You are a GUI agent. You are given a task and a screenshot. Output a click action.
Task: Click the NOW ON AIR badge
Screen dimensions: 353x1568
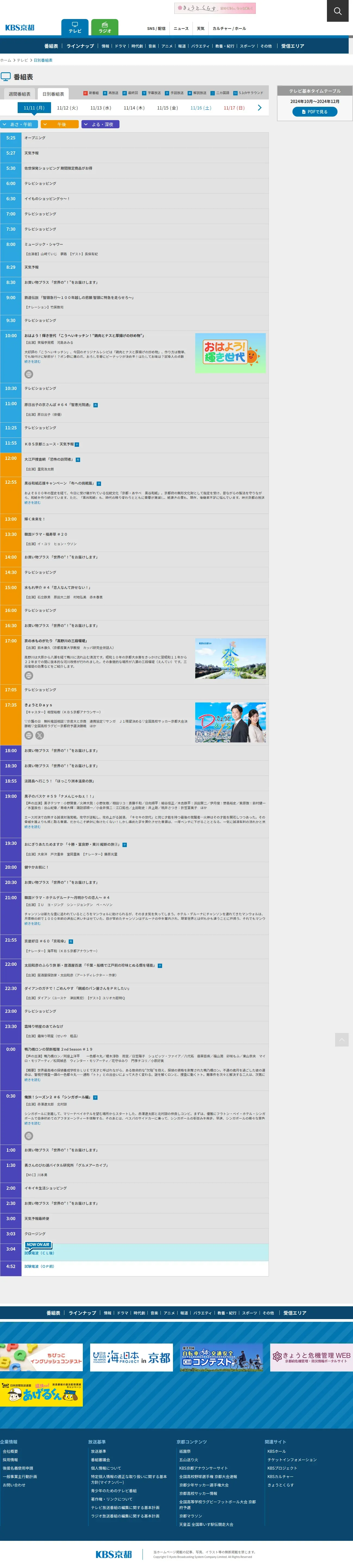point(38,1245)
